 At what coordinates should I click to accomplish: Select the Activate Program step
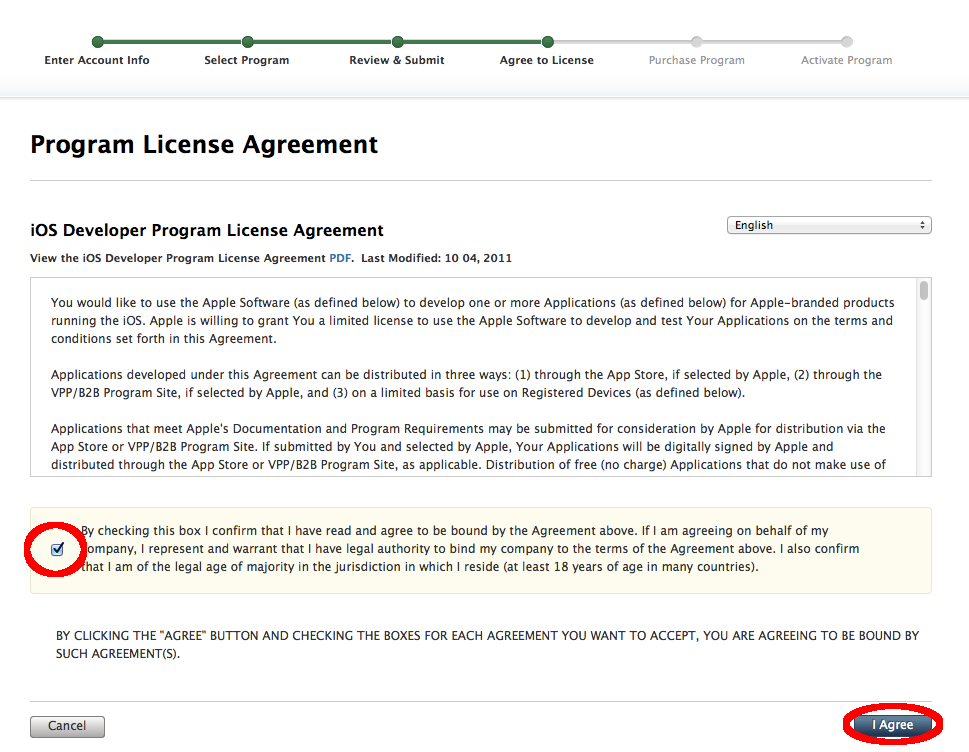click(x=847, y=61)
